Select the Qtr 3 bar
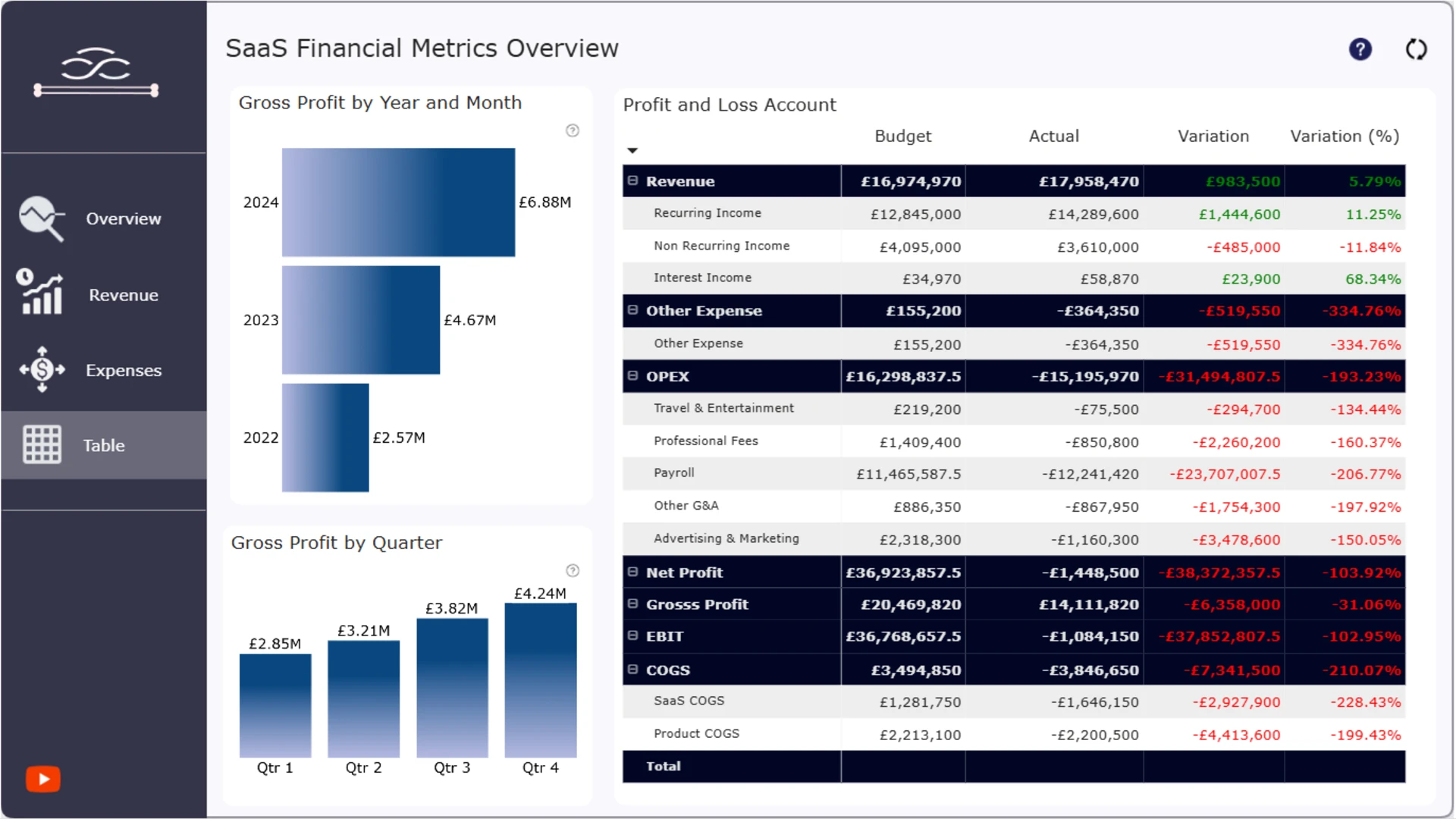 point(452,688)
